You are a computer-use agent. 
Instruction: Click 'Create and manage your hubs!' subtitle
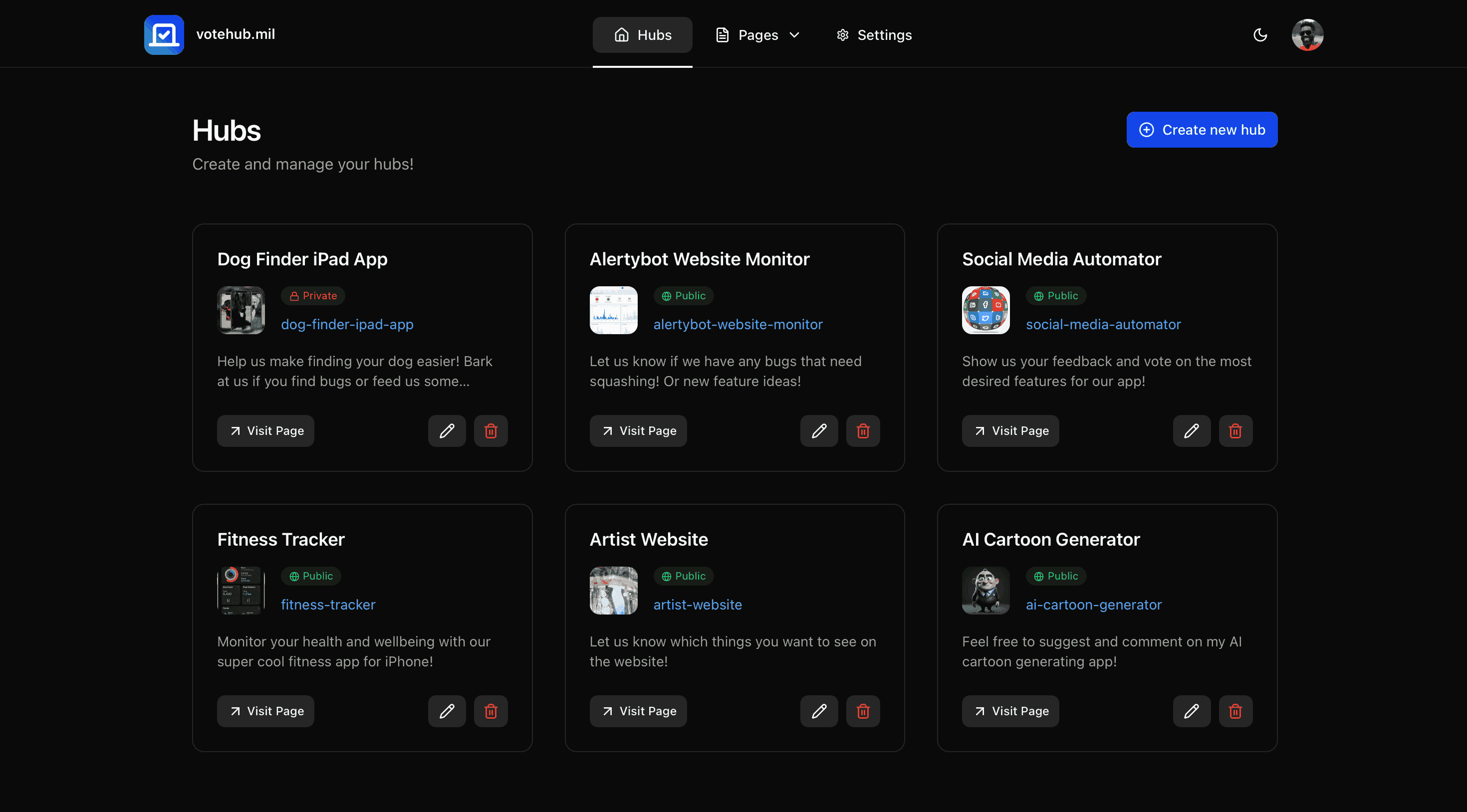(302, 164)
